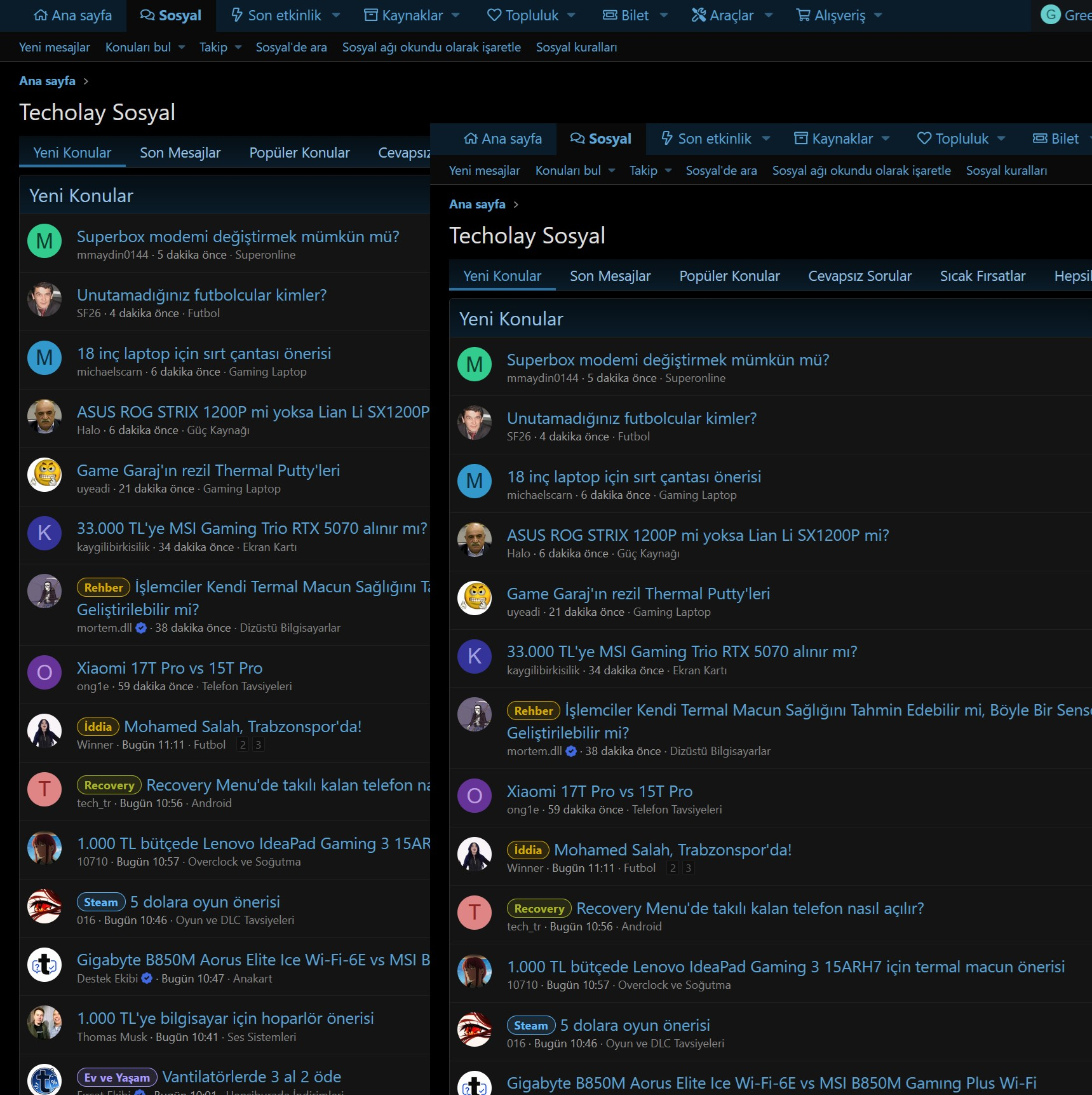Switch to Sıcak Fırsatlar tab in front window
1092x1095 pixels.
pyautogui.click(x=983, y=276)
